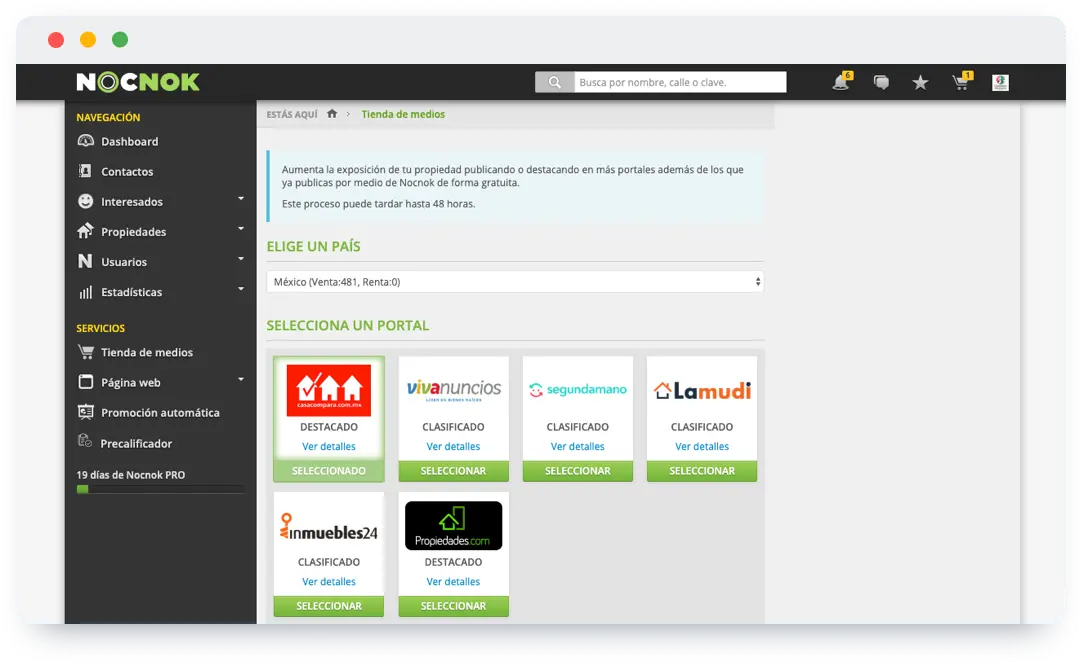This screenshot has height=664, width=1082.
Task: Click the inmuebles24 portal logo
Action: [328, 527]
